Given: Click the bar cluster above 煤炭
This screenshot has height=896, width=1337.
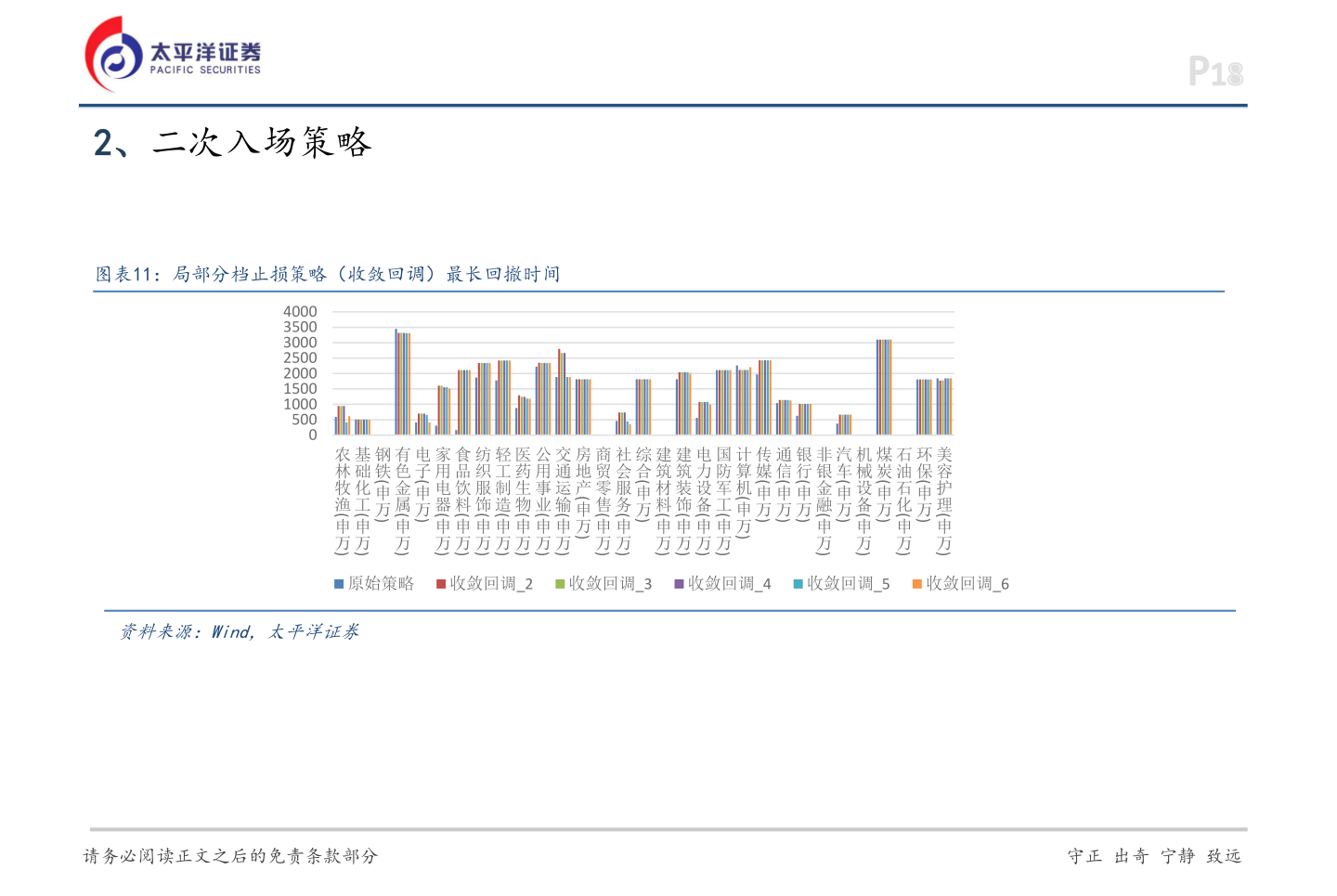Looking at the screenshot, I should pyautogui.click(x=884, y=387).
